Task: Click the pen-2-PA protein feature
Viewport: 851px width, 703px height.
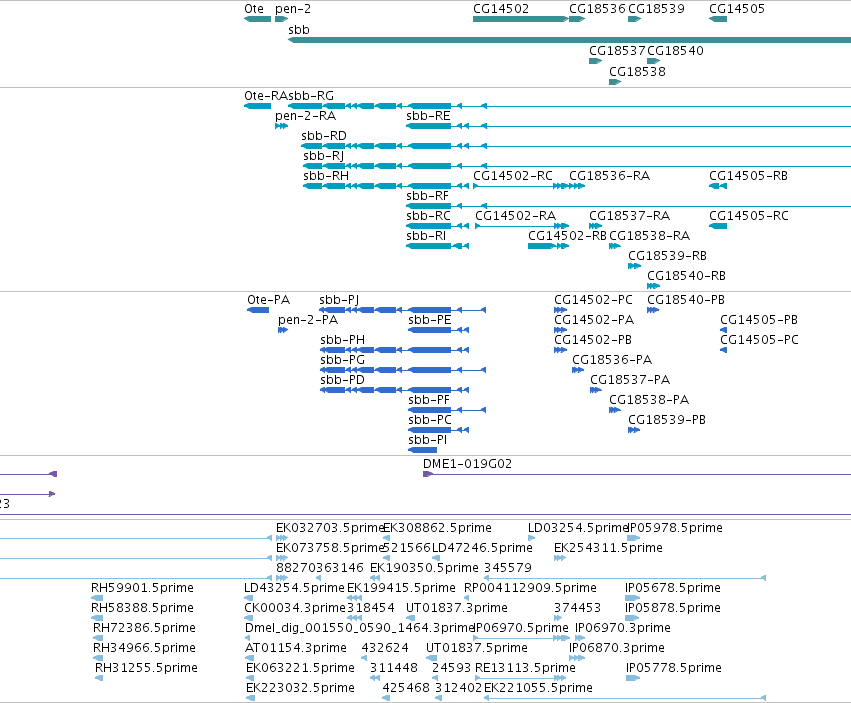Action: coord(283,330)
